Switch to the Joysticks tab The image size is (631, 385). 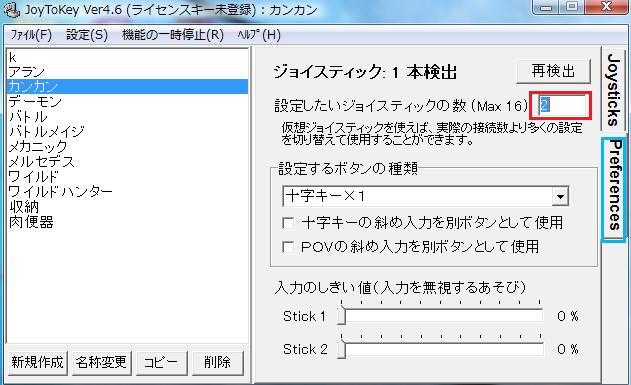point(613,90)
